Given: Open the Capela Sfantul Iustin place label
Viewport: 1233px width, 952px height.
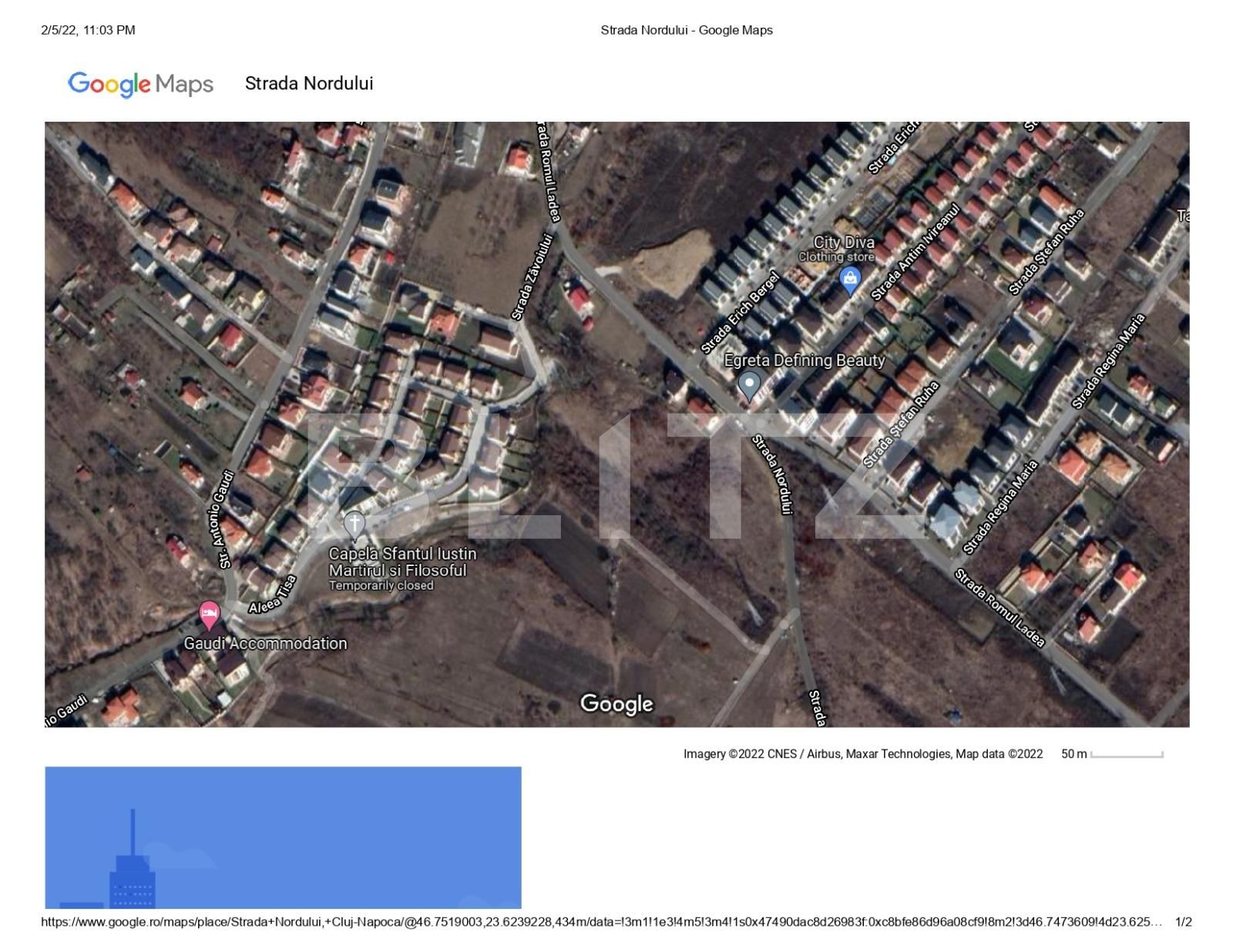Looking at the screenshot, I should point(402,563).
